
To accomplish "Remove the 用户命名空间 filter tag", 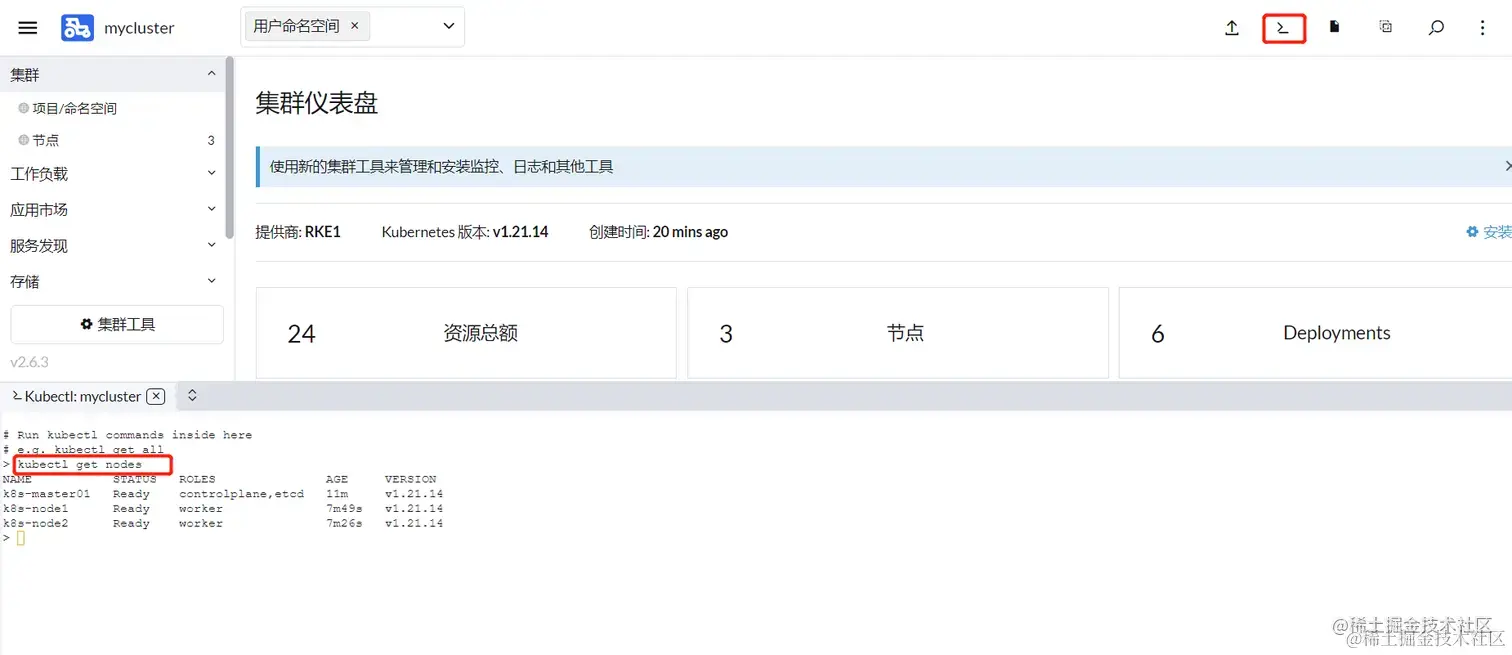I will (355, 26).
